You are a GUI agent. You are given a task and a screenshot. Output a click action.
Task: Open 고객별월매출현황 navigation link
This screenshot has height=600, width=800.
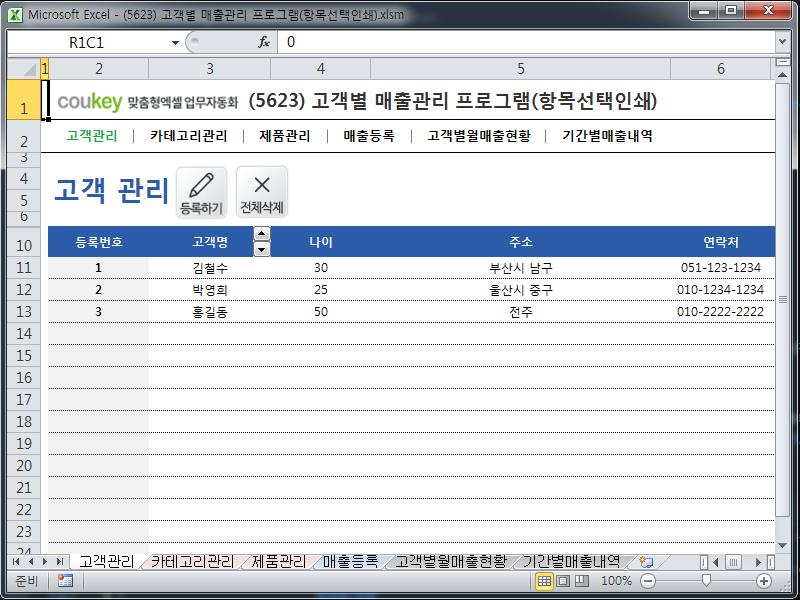[x=479, y=136]
